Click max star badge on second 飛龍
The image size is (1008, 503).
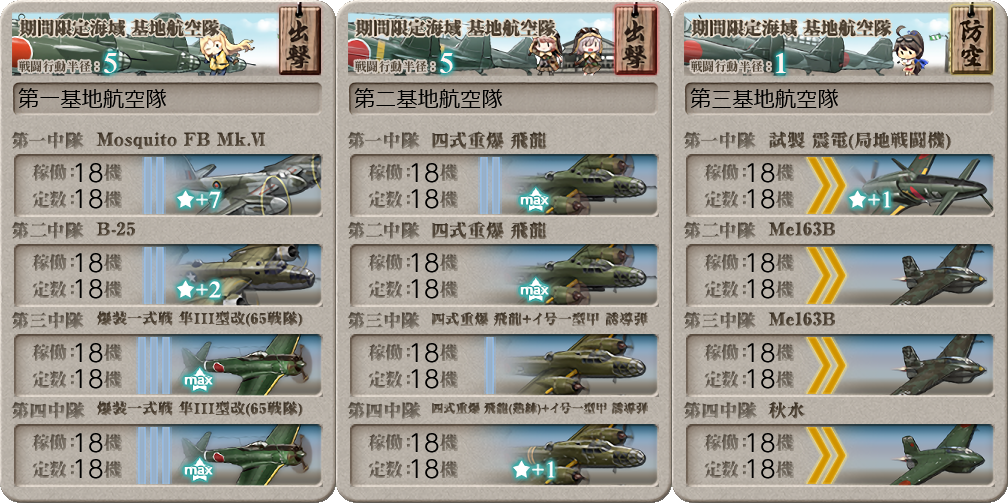coord(534,291)
